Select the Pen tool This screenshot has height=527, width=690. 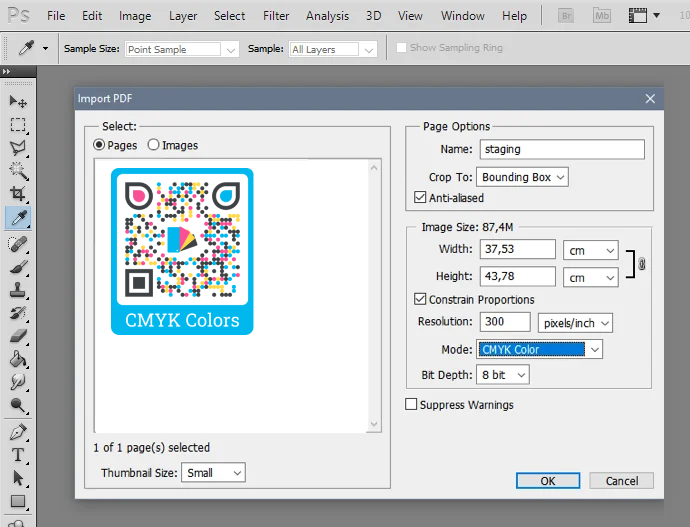18,432
